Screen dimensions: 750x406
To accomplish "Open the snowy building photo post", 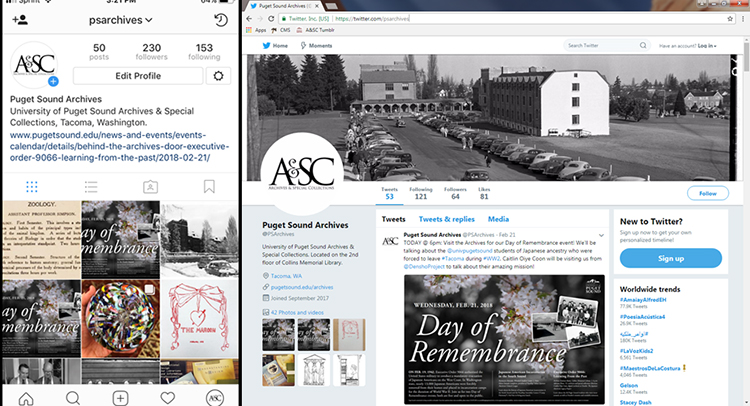I will point(199,240).
